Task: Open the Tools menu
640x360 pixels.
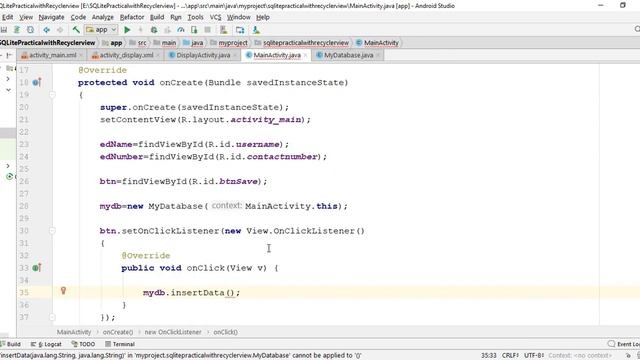Action: tap(195, 17)
